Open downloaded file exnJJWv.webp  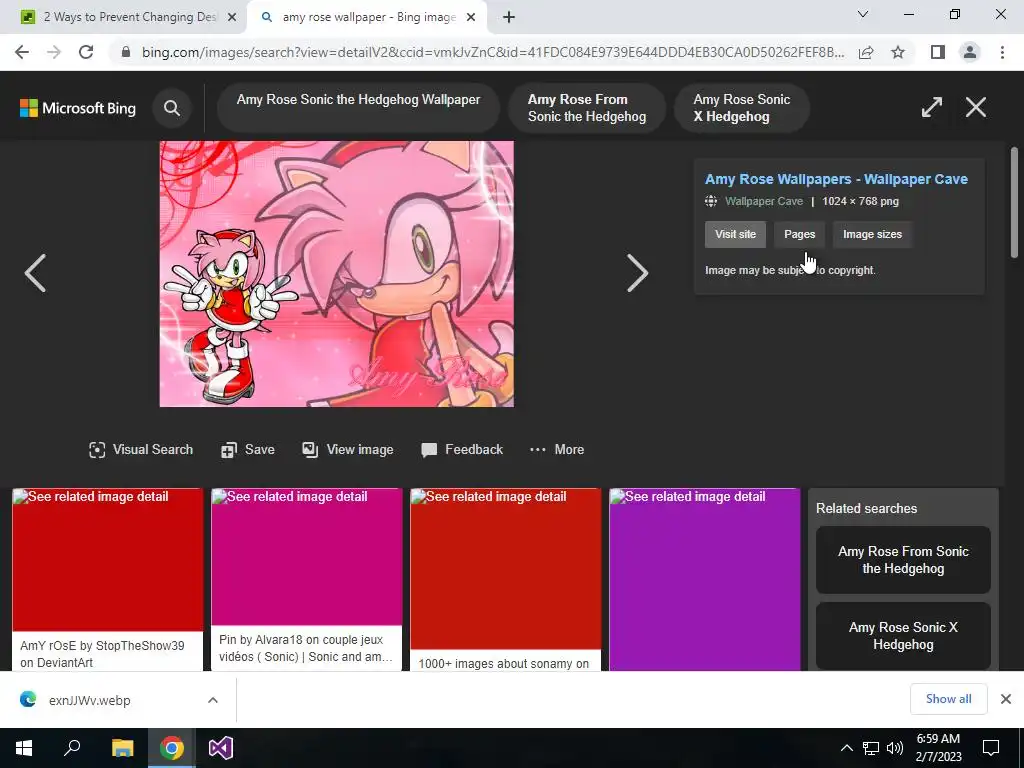click(x=89, y=700)
